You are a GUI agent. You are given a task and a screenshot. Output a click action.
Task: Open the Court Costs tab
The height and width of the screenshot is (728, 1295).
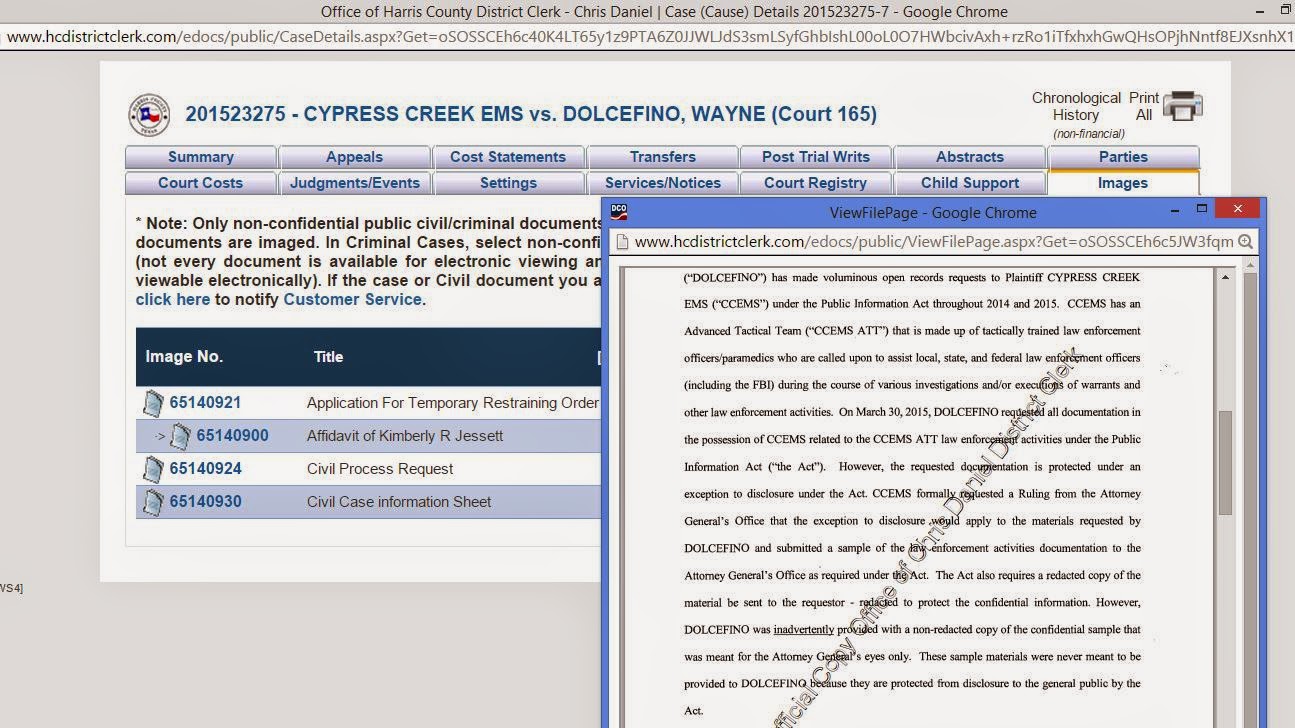coord(201,183)
